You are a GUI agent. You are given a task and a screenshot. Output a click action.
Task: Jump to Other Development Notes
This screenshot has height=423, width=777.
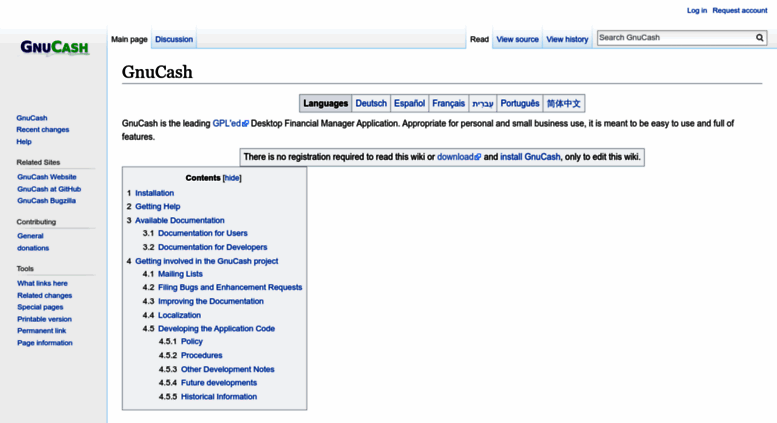click(x=227, y=369)
